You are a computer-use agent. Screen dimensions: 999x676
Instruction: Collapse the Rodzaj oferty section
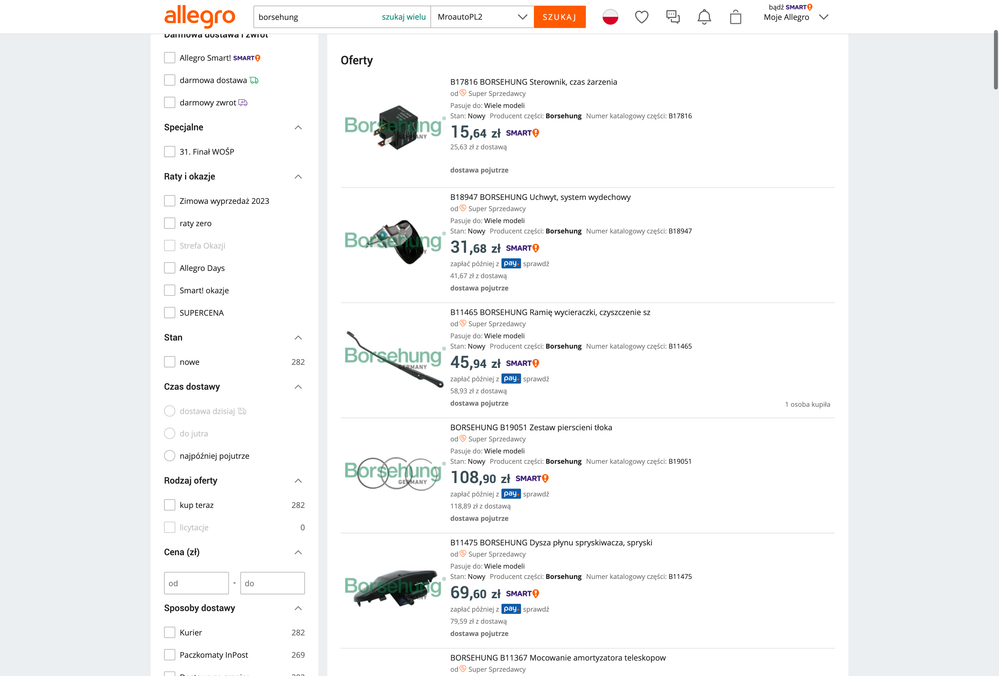tap(298, 480)
